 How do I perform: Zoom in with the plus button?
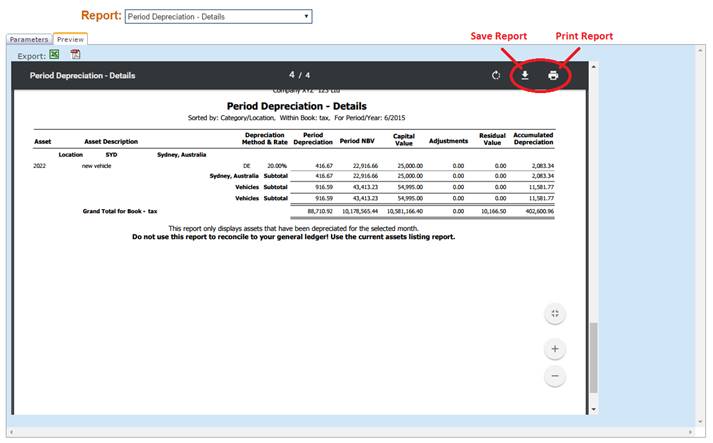(x=555, y=349)
